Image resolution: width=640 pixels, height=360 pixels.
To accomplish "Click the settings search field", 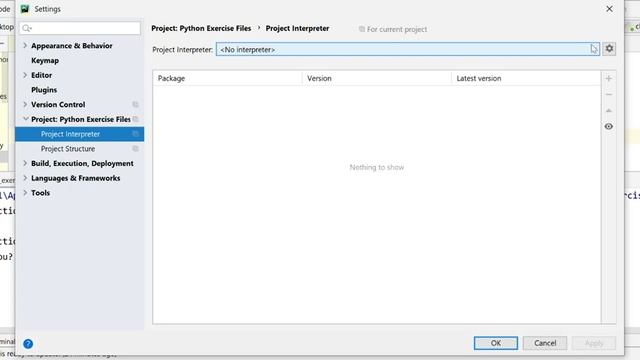I will point(80,28).
